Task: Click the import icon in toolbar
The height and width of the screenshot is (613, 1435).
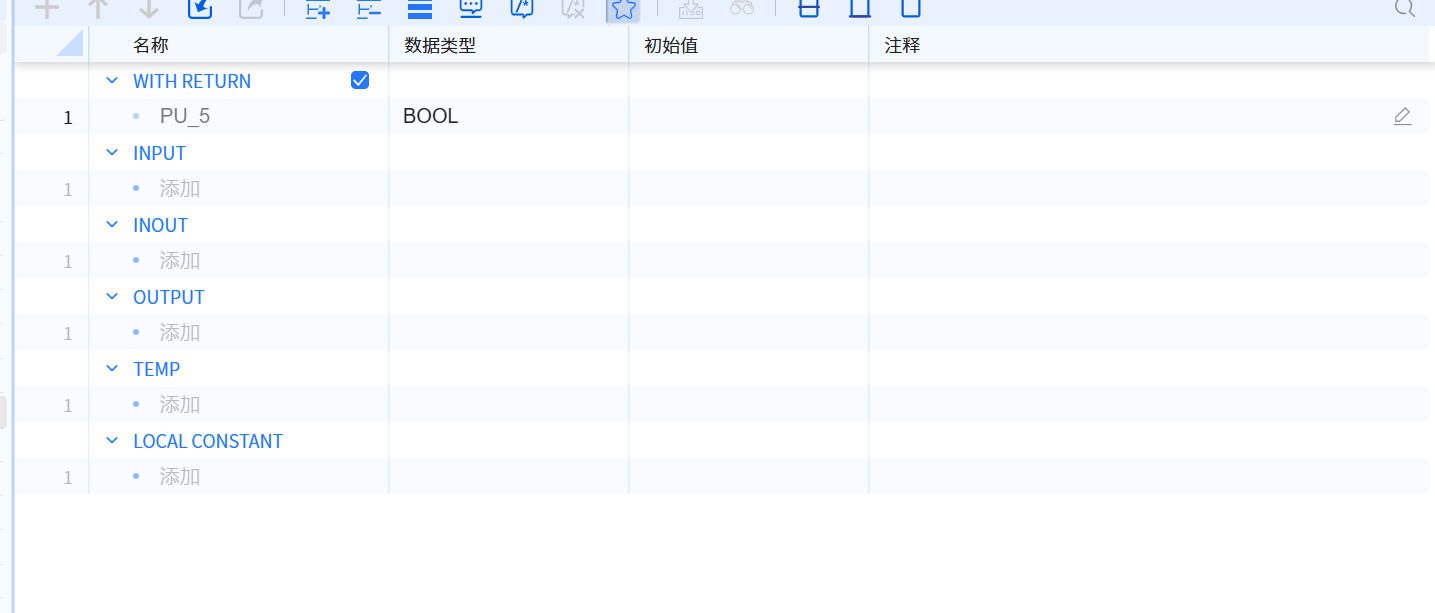Action: click(200, 8)
